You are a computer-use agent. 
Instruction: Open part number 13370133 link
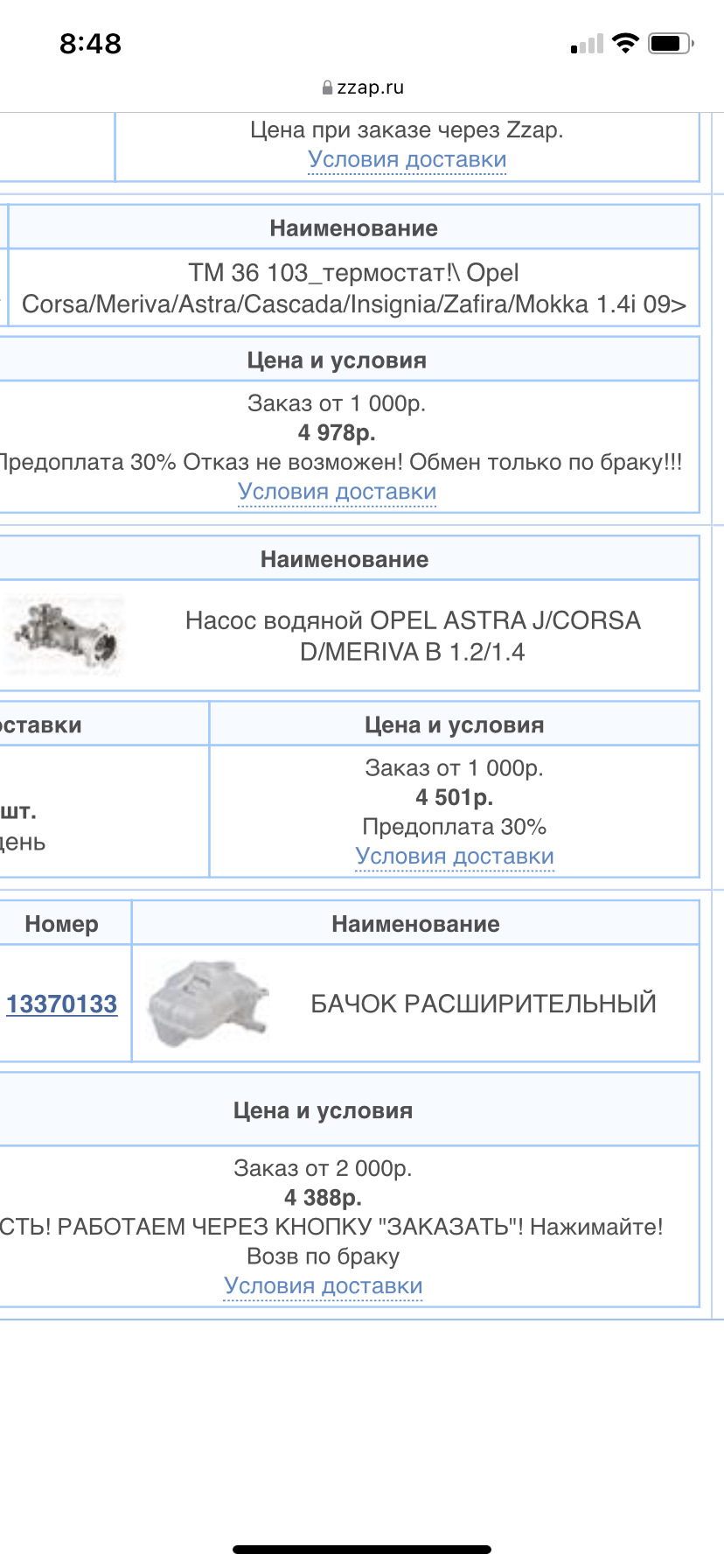(x=62, y=1004)
